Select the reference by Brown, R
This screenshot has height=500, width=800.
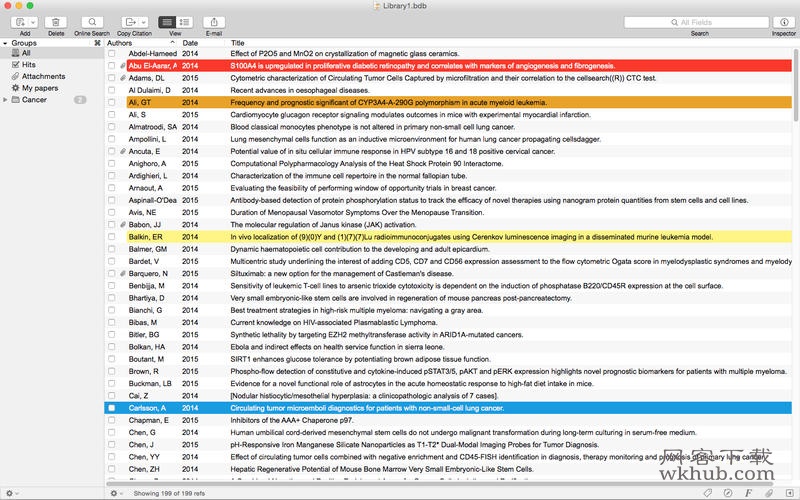449,371
